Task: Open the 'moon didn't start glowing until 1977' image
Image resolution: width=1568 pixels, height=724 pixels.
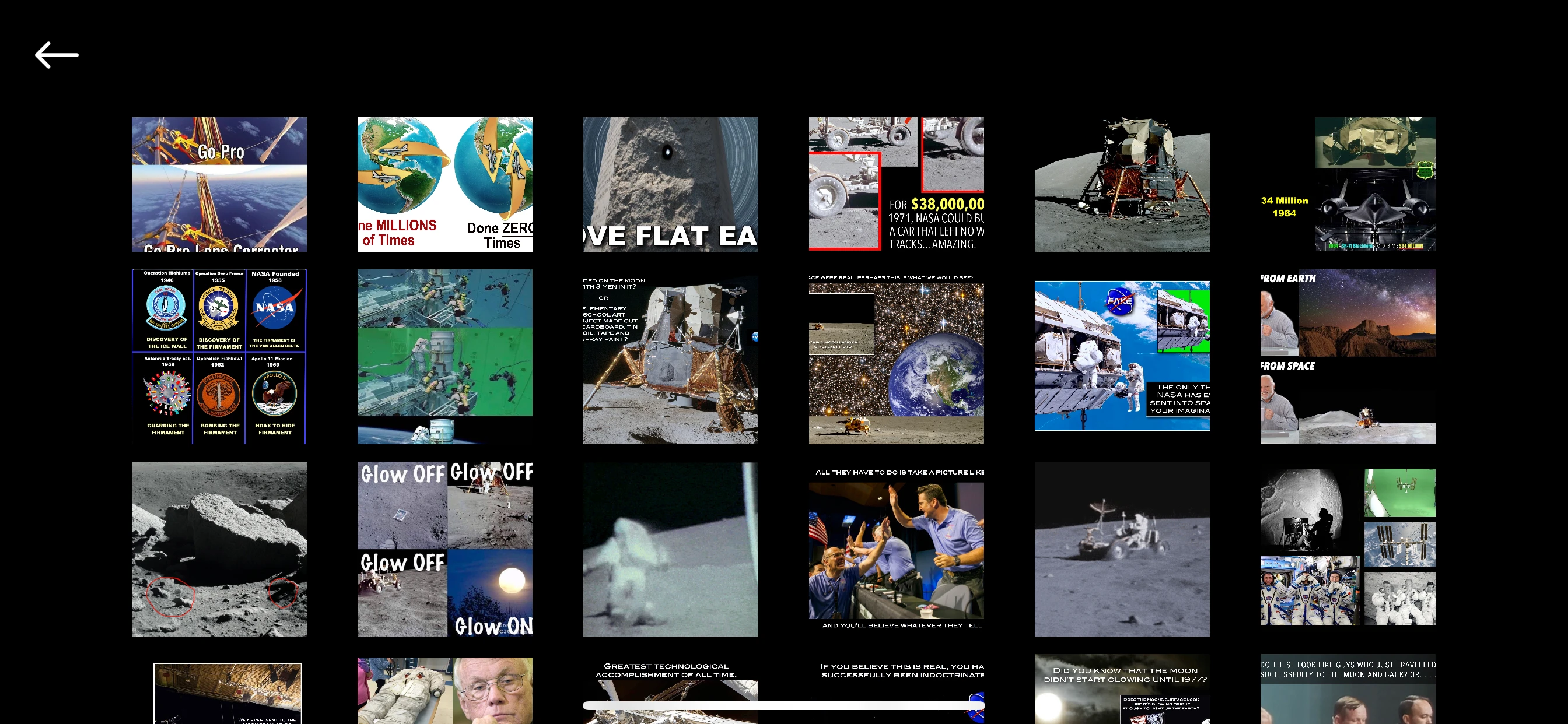Action: pyautogui.click(x=1122, y=690)
